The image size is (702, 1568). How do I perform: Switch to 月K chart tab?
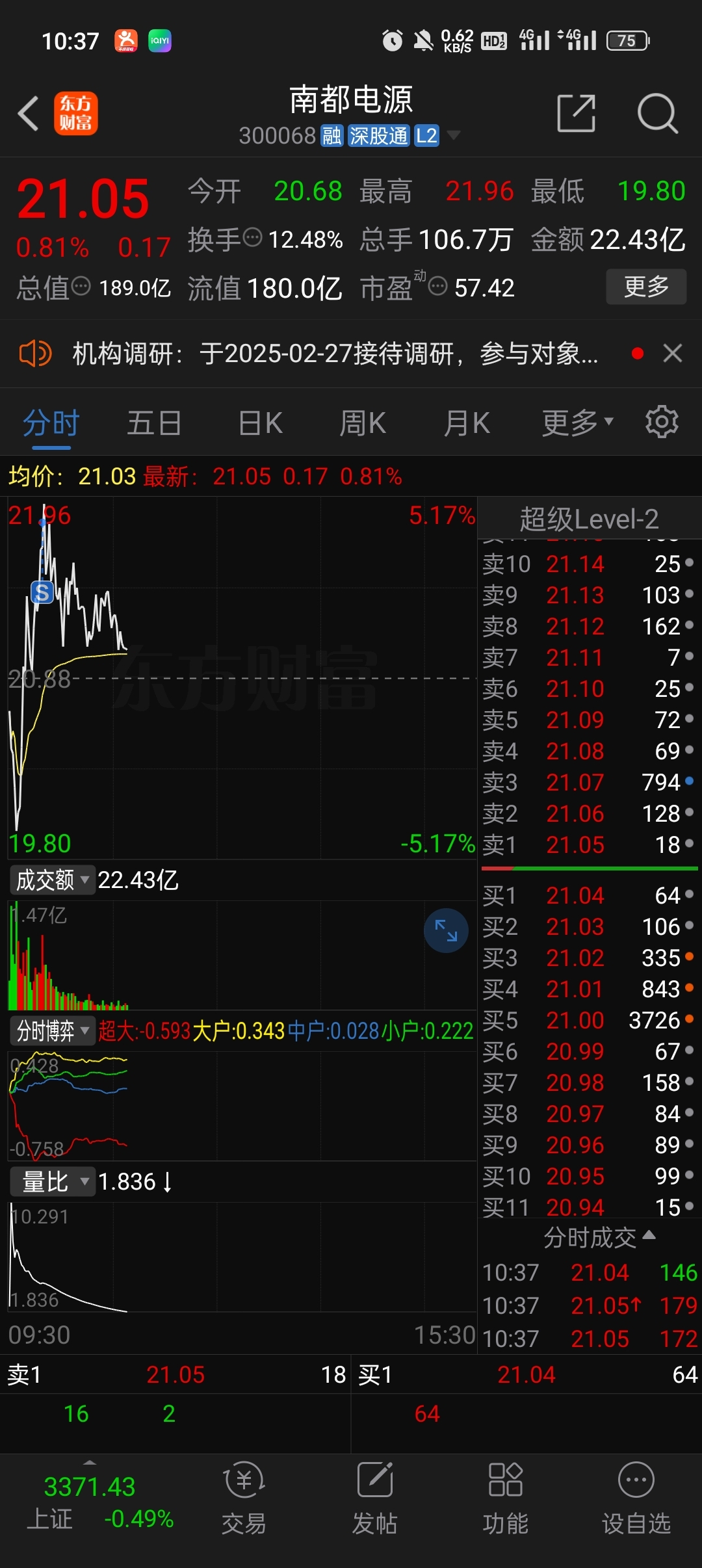[x=467, y=424]
